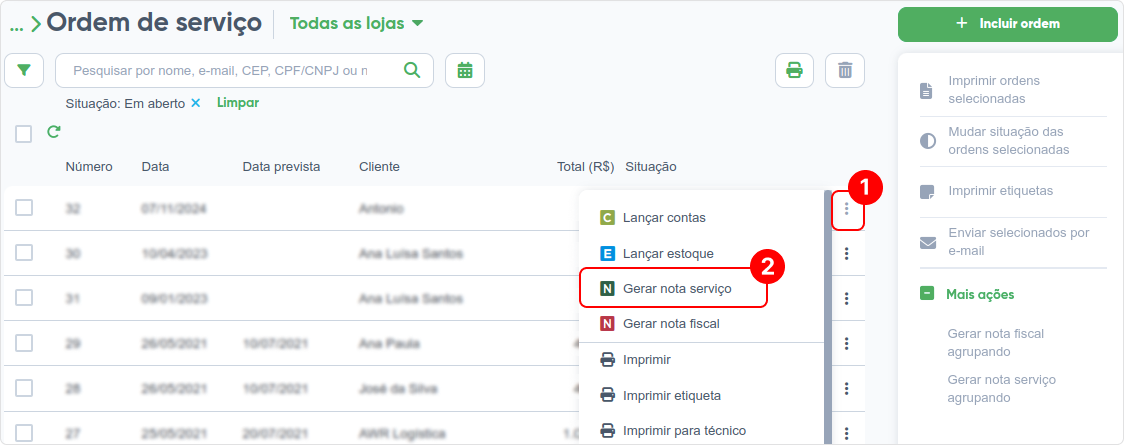Viewport: 1124px width, 445px height.
Task: Remove the 'Em aberto' filter with X
Action: coord(195,103)
